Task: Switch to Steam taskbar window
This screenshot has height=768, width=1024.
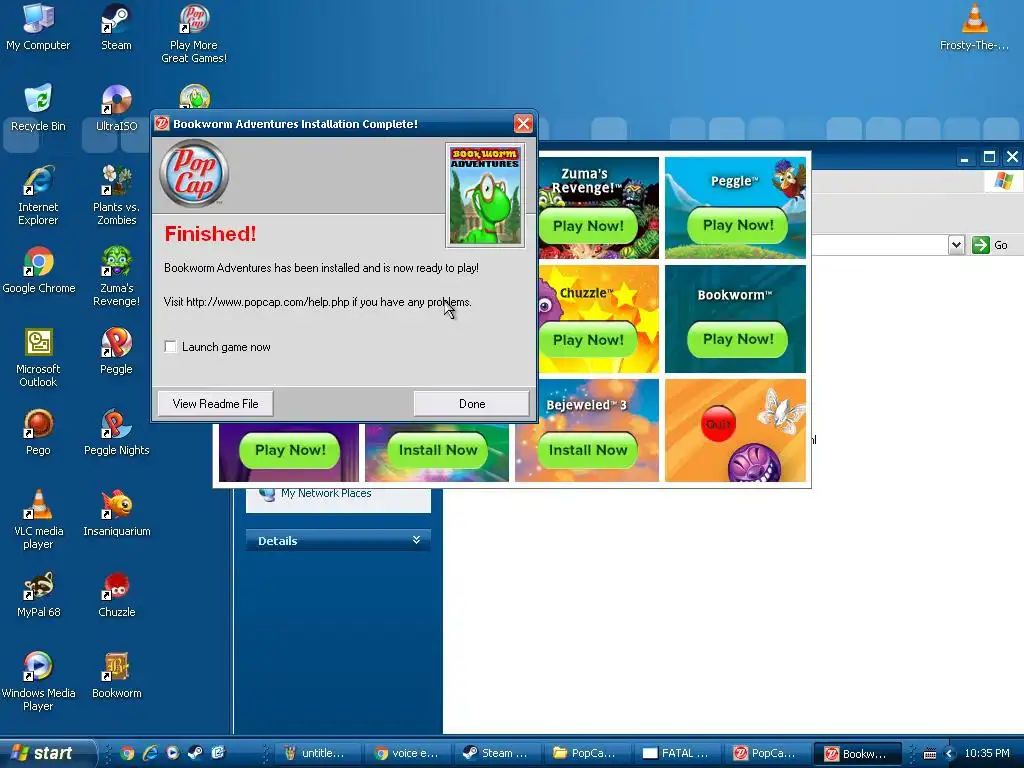Action: (496, 753)
